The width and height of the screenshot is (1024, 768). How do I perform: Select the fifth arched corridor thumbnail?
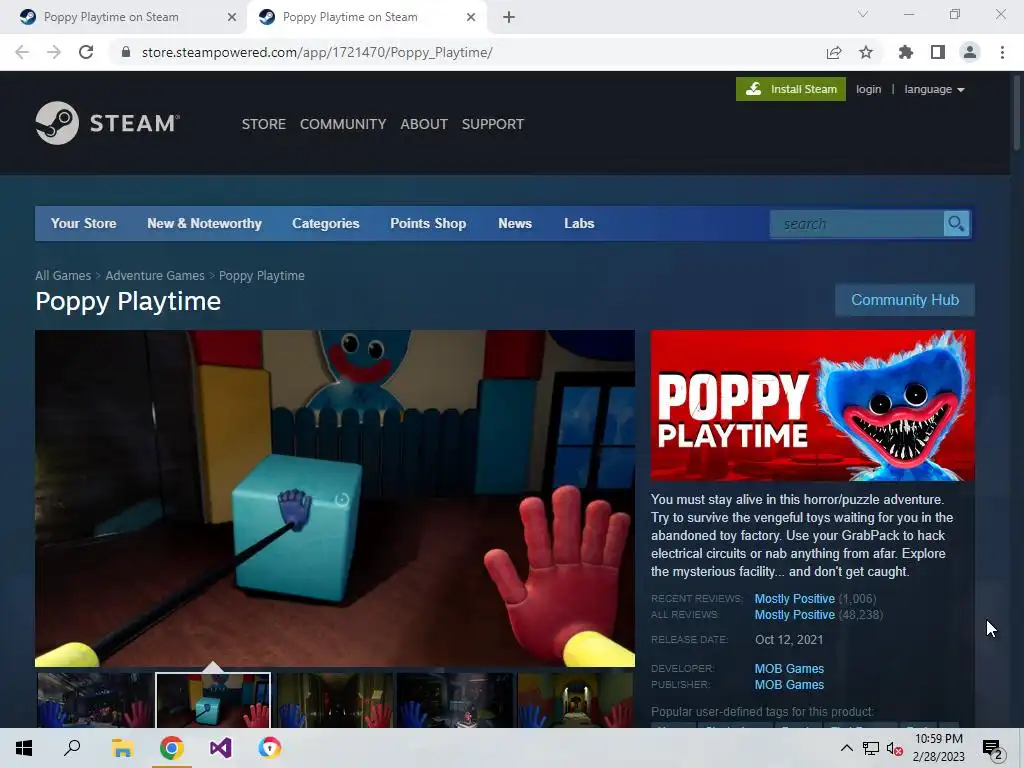tap(575, 700)
